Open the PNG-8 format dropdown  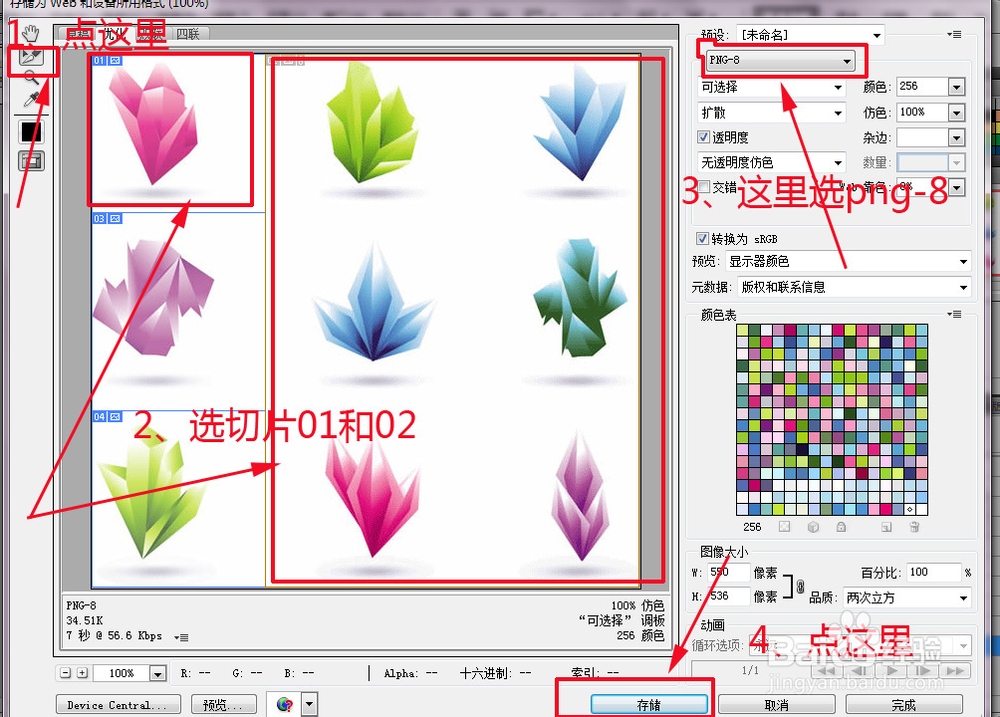point(782,61)
